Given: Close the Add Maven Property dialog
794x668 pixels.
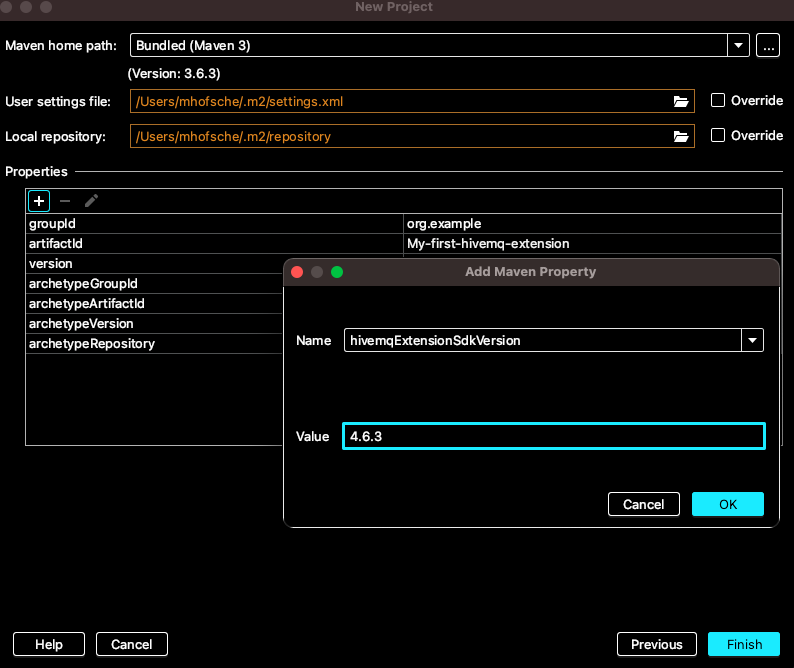Looking at the screenshot, I should tap(297, 272).
